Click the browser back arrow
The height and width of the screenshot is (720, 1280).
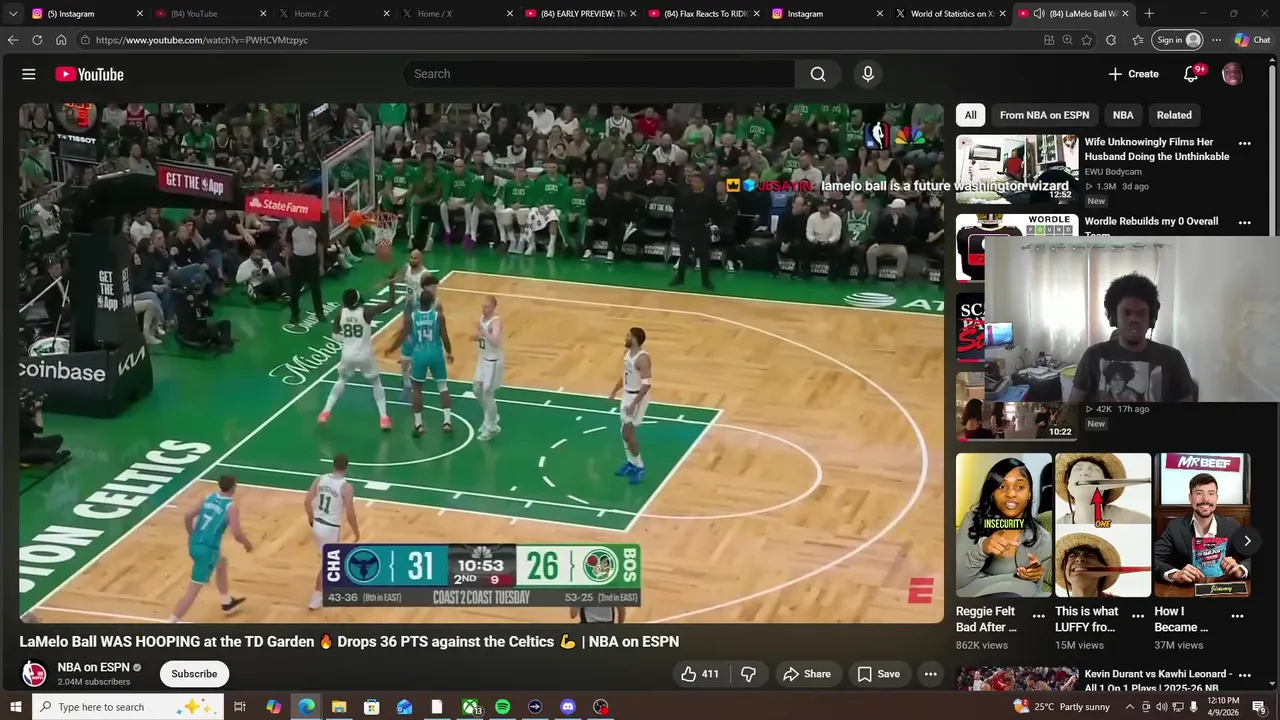tap(13, 40)
